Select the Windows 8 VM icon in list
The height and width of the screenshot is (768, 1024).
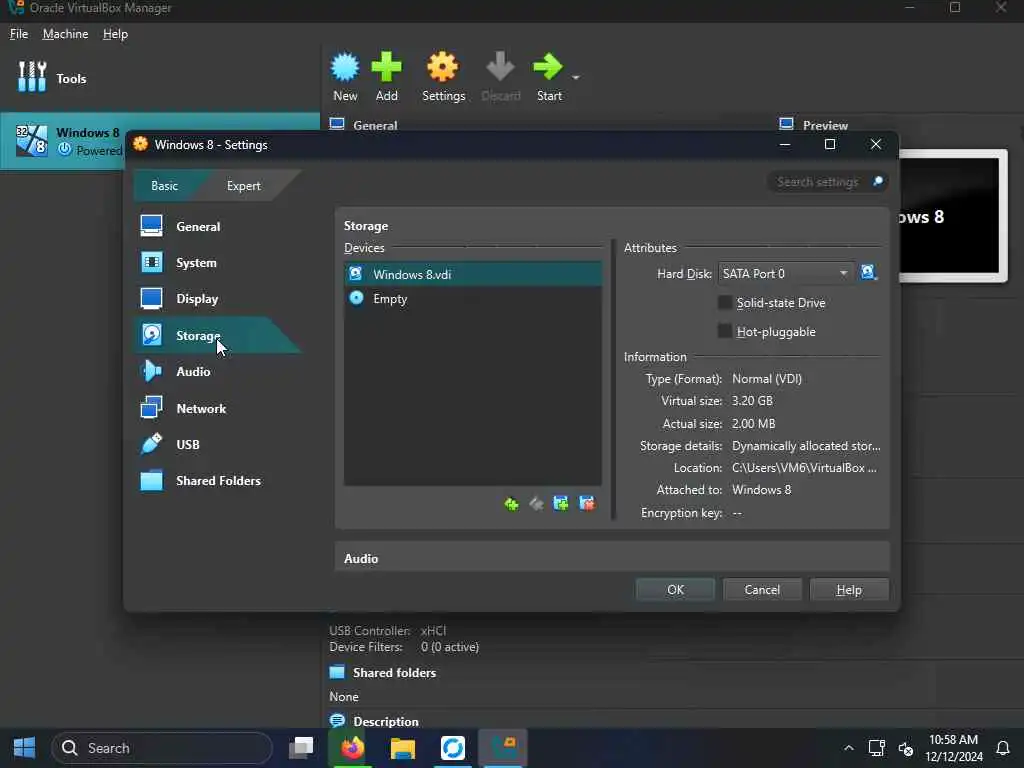(31, 140)
